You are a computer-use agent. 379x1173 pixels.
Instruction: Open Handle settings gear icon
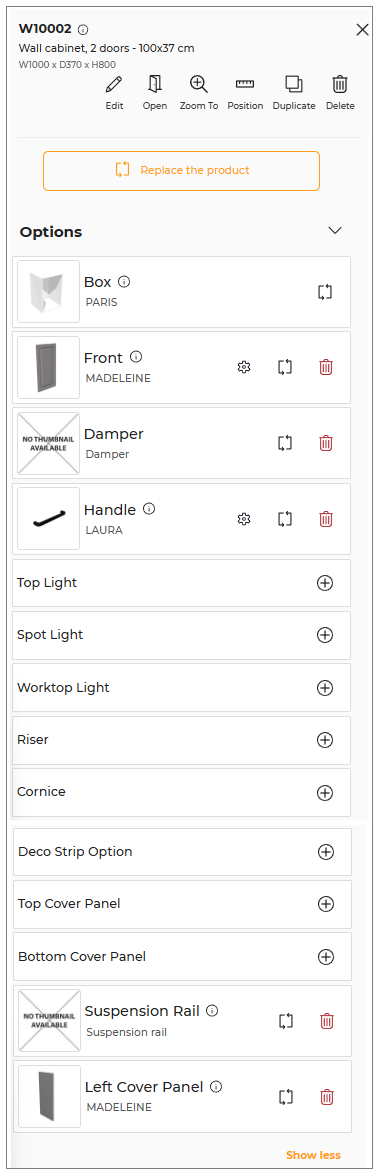point(243,518)
